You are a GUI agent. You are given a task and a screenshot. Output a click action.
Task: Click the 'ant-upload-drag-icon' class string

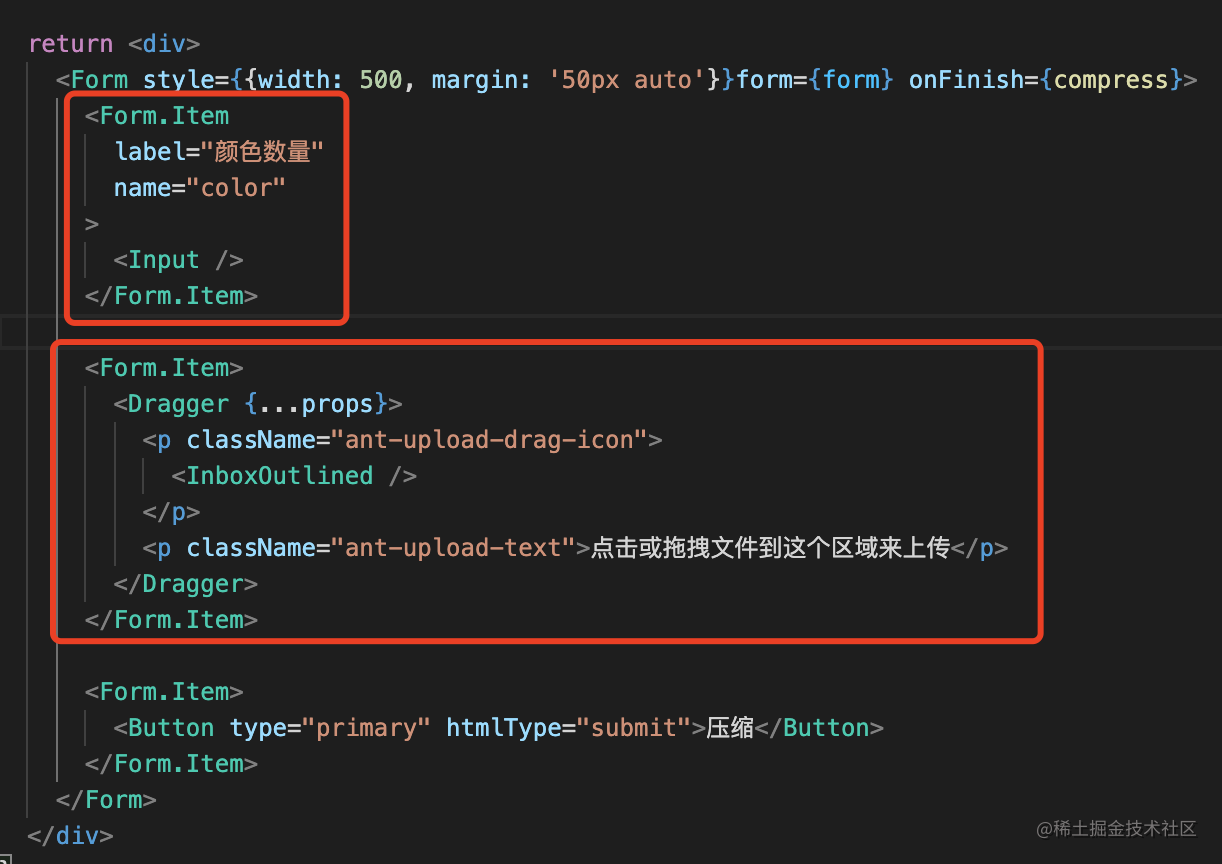[x=489, y=440]
